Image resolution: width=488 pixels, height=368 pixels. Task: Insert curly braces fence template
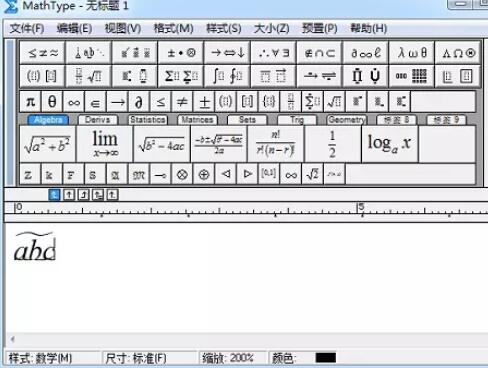(269, 102)
